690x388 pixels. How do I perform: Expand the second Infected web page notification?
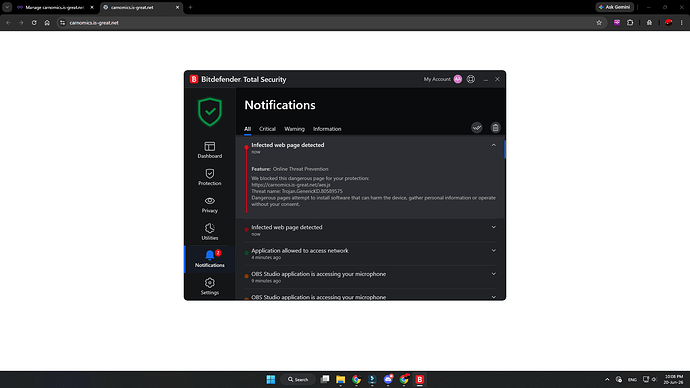pos(493,227)
